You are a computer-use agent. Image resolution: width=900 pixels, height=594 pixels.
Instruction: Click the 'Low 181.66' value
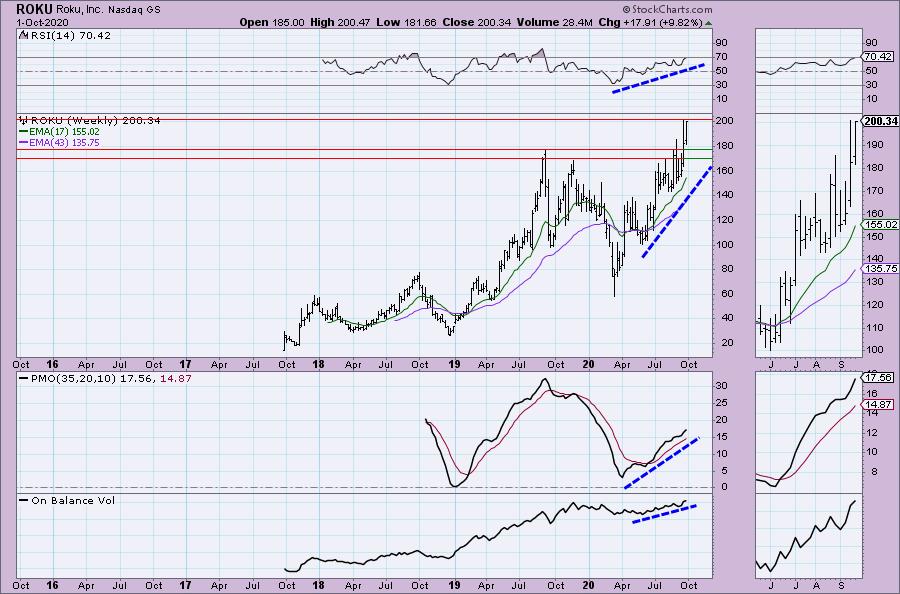point(406,22)
